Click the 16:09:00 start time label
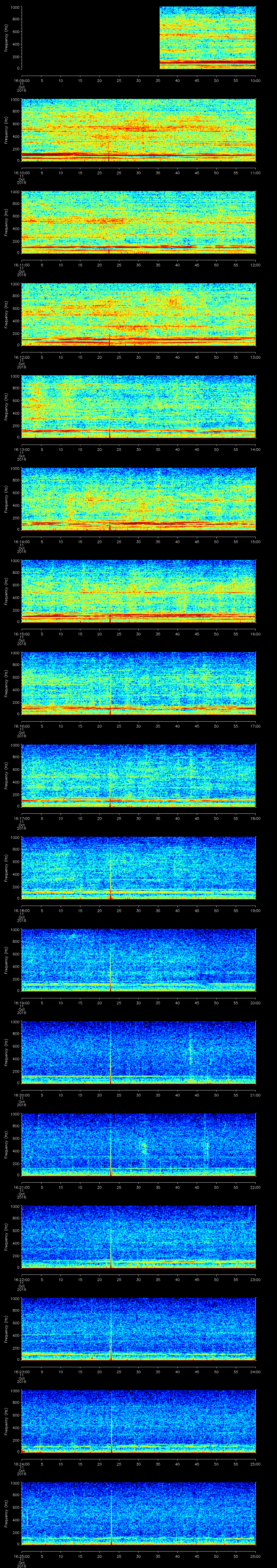 click(21, 80)
